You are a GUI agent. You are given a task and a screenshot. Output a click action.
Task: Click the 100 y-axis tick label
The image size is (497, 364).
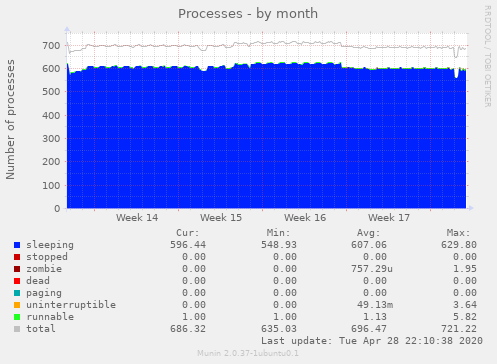[x=51, y=186]
